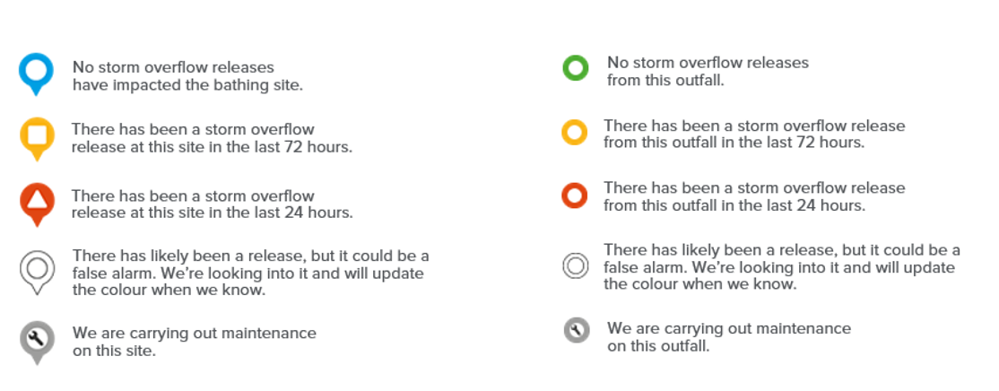The height and width of the screenshot is (391, 999).
Task: Click the blue bathing site pin icon
Action: point(36,74)
